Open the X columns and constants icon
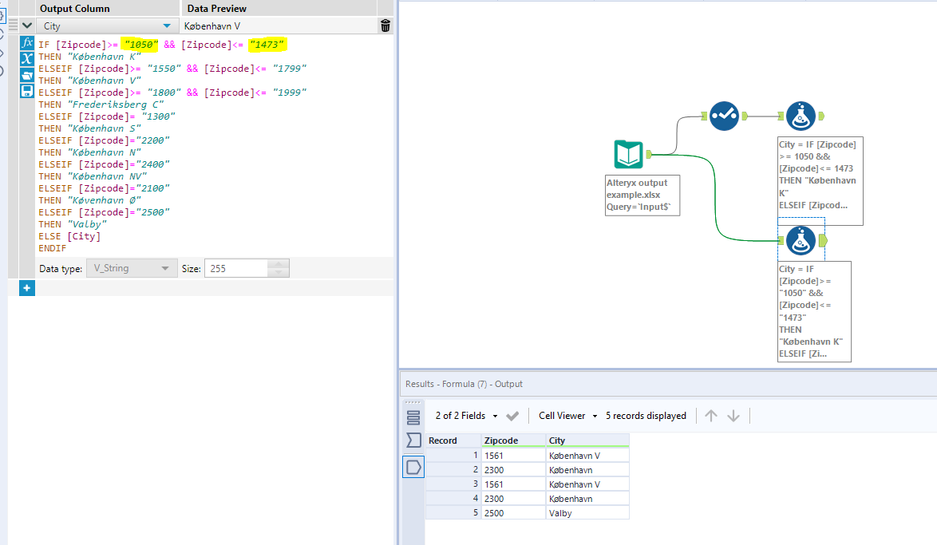 (x=28, y=60)
